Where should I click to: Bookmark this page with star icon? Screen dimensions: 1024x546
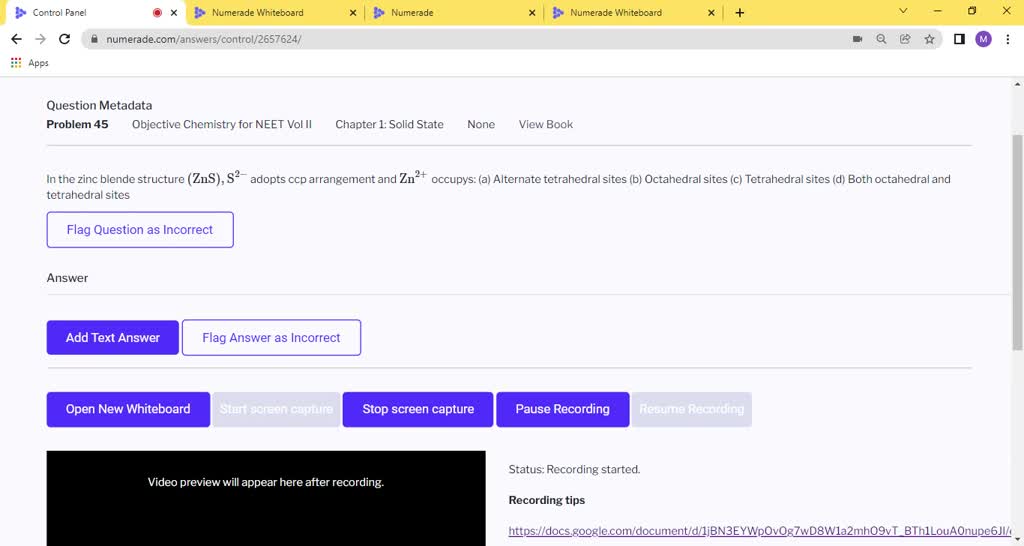pyautogui.click(x=929, y=39)
